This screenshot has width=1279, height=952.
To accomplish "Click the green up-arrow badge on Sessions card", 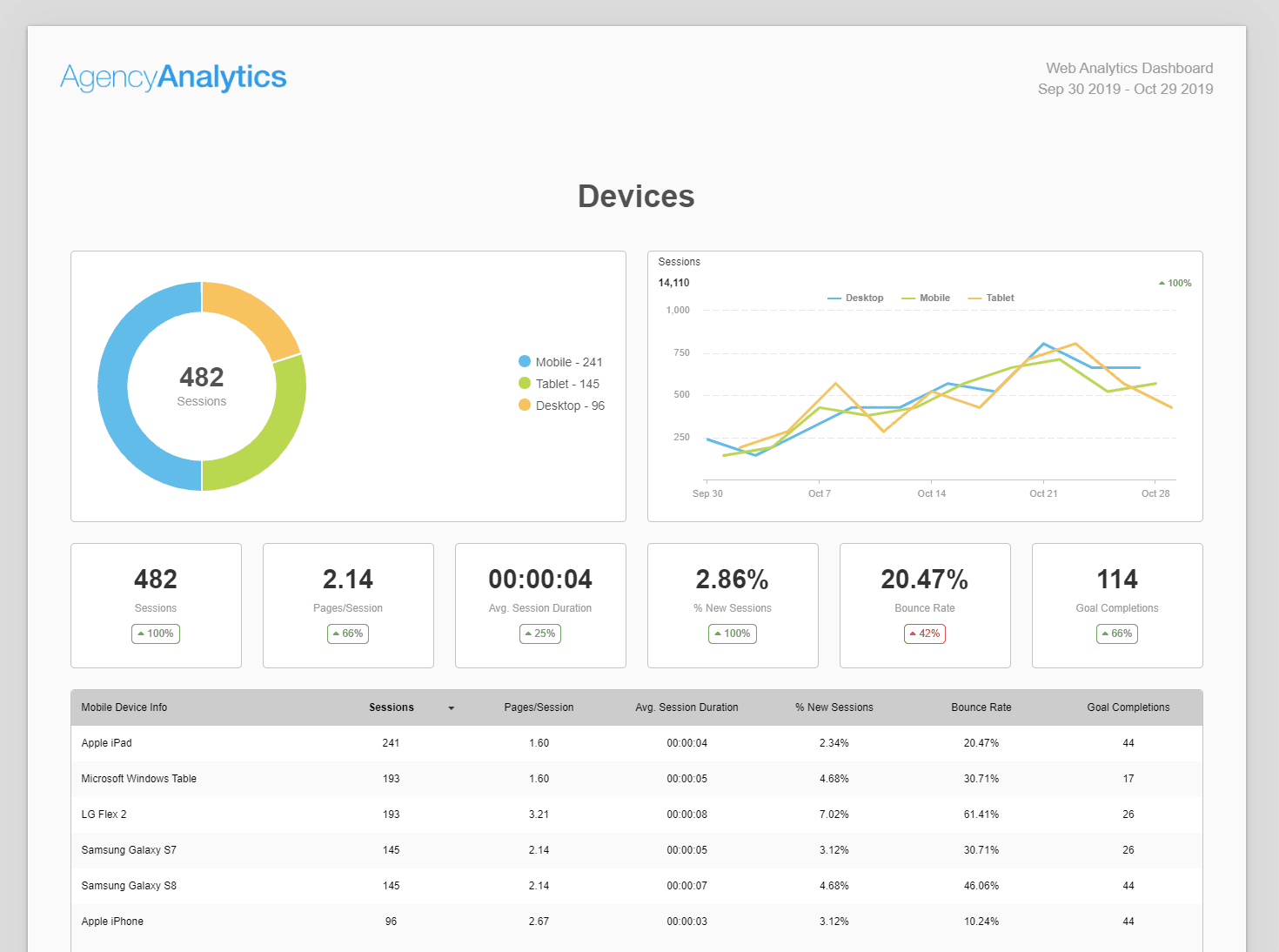I will pos(156,634).
